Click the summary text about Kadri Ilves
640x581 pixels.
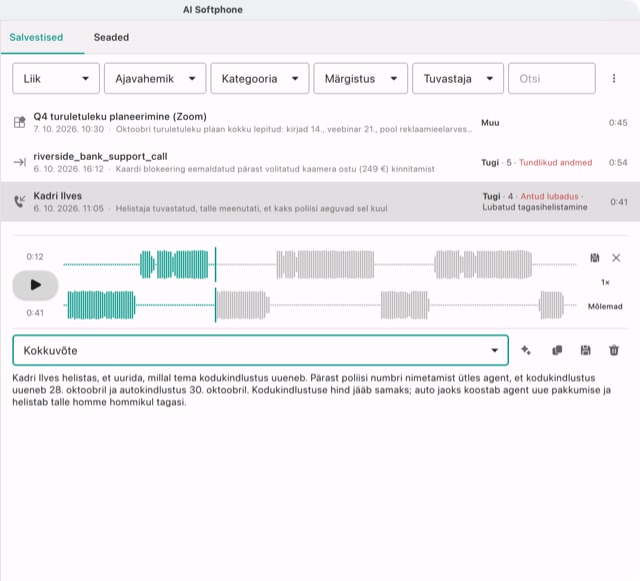coord(312,390)
